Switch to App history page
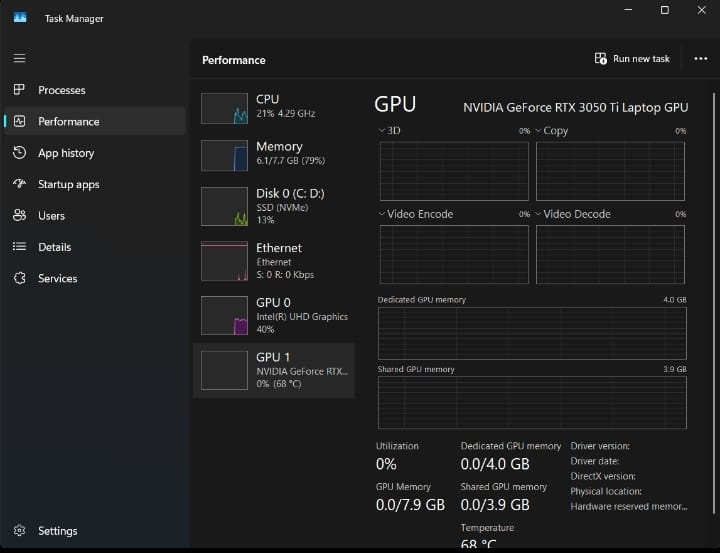This screenshot has height=553, width=720. 95,152
